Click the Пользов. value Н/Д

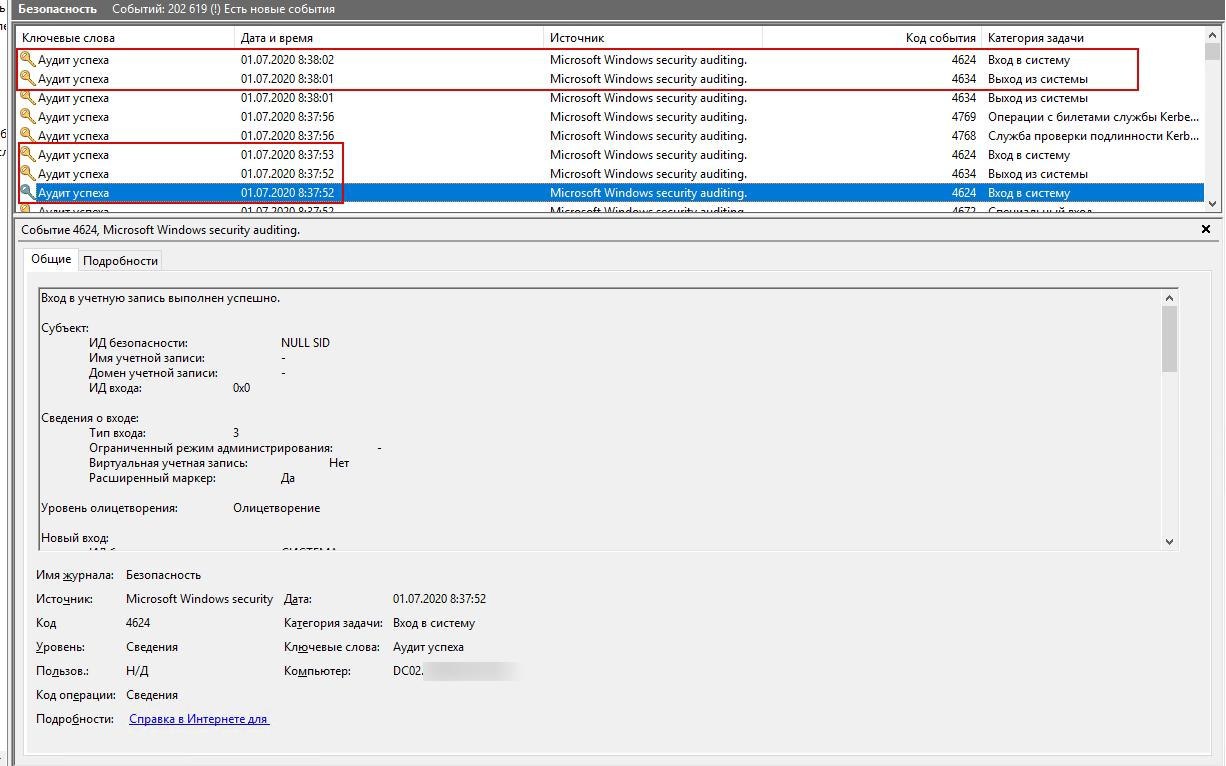pyautogui.click(x=137, y=671)
